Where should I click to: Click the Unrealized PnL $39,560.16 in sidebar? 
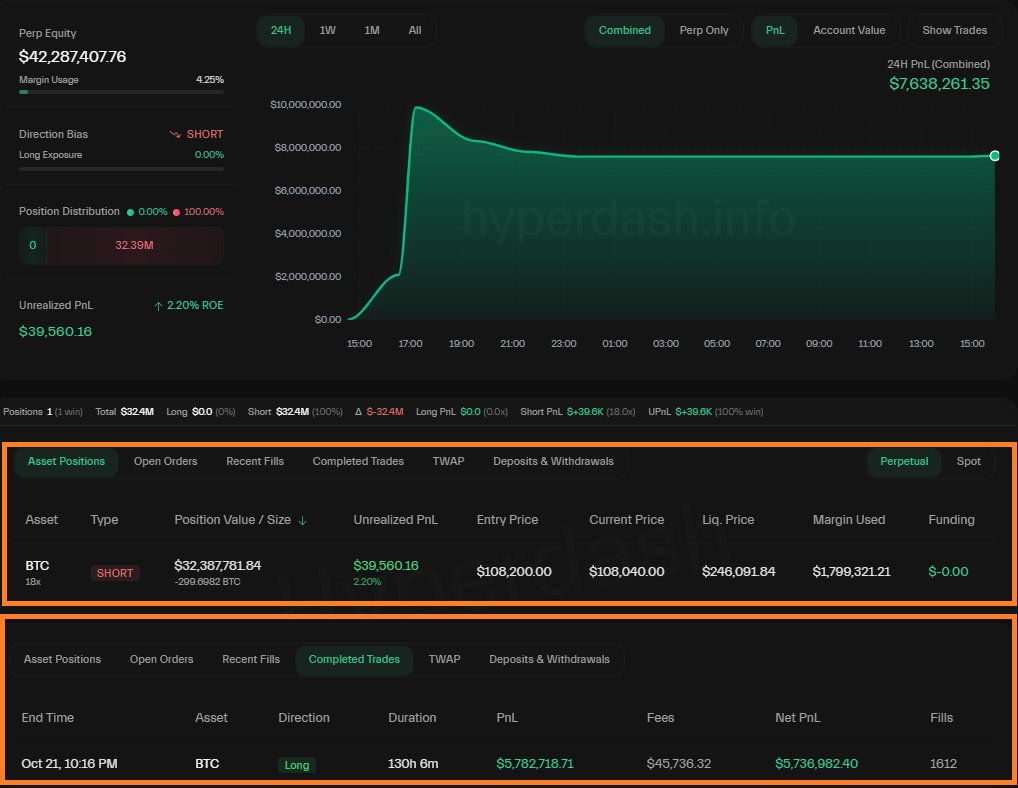point(55,332)
